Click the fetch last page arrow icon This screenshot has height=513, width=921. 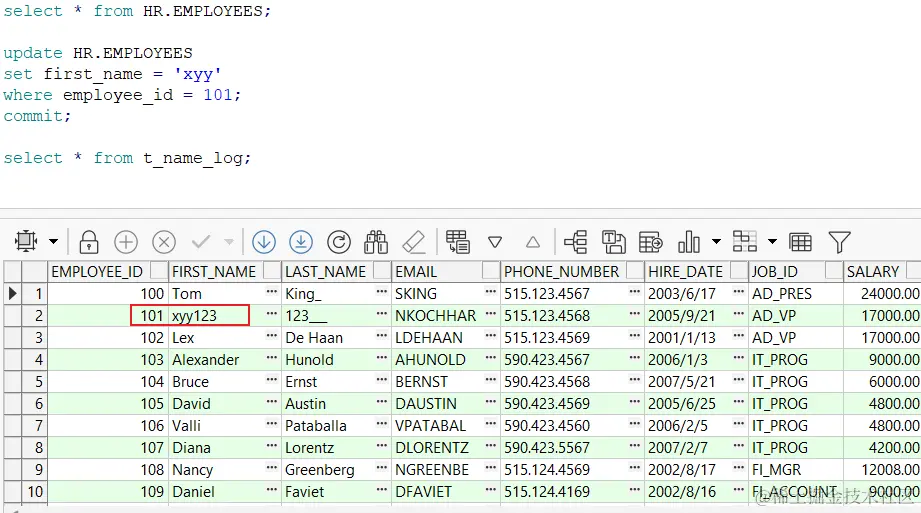(x=301, y=242)
